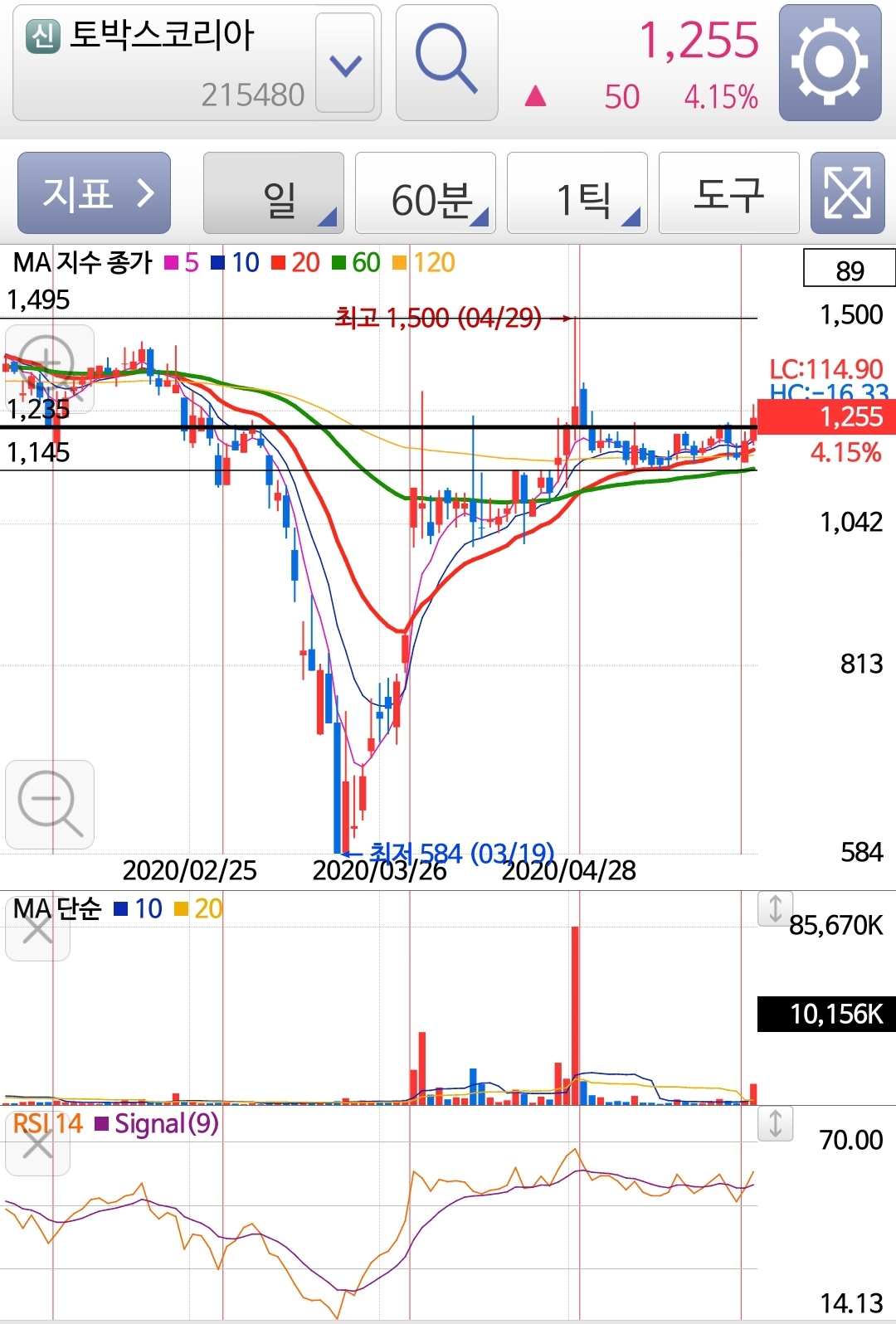The width and height of the screenshot is (896, 1324).
Task: Tap the red 1,255 price tag on axis
Action: [826, 416]
